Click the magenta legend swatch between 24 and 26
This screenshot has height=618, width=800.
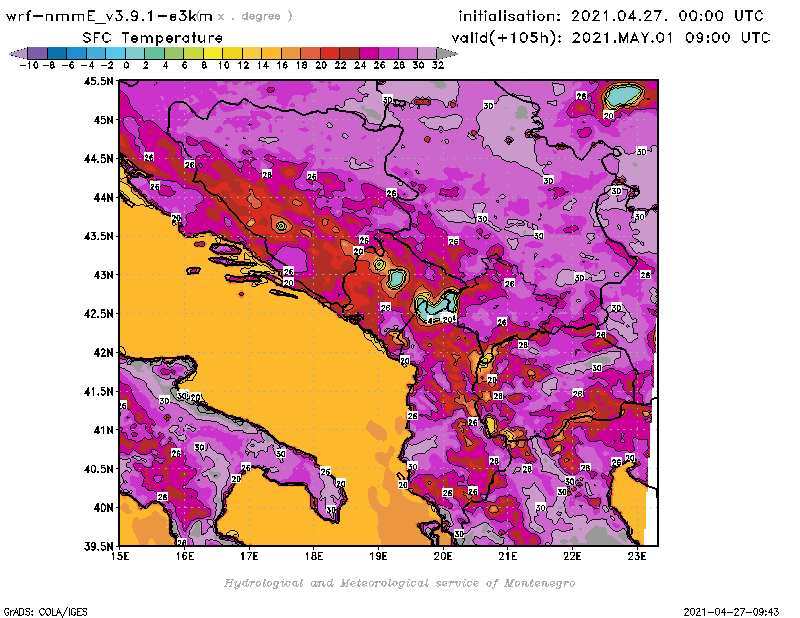point(369,54)
